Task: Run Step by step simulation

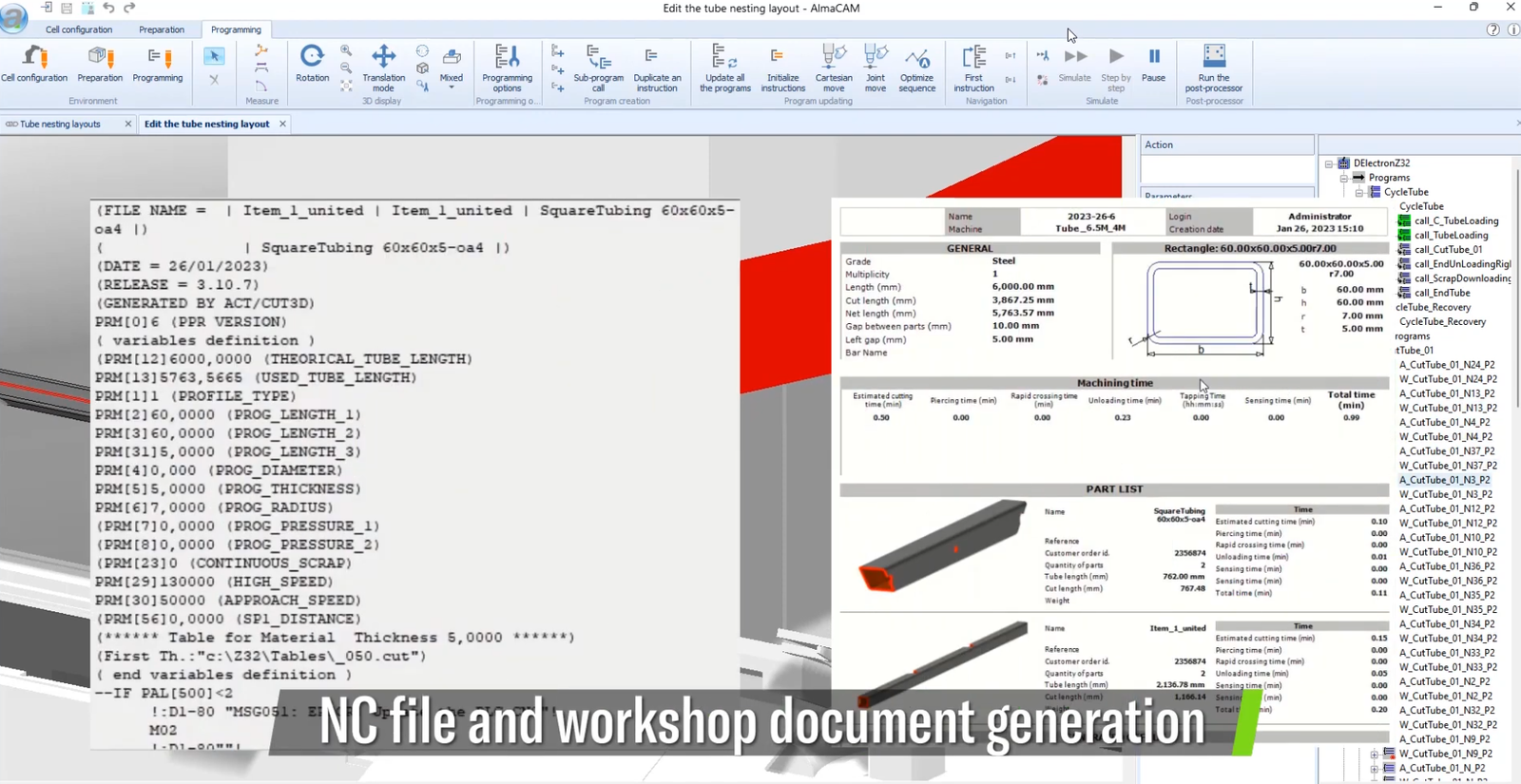Action: [x=1116, y=68]
